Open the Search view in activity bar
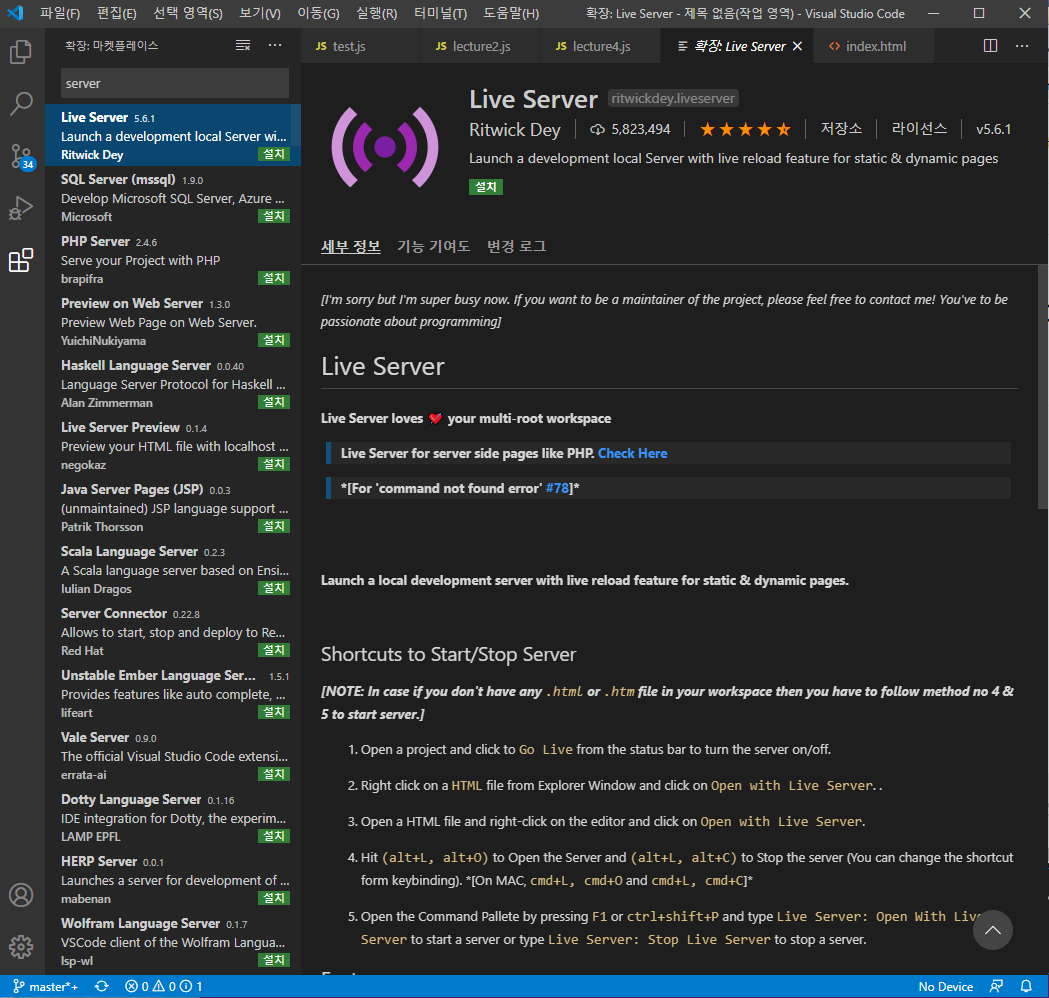This screenshot has height=998, width=1049. click(x=21, y=104)
